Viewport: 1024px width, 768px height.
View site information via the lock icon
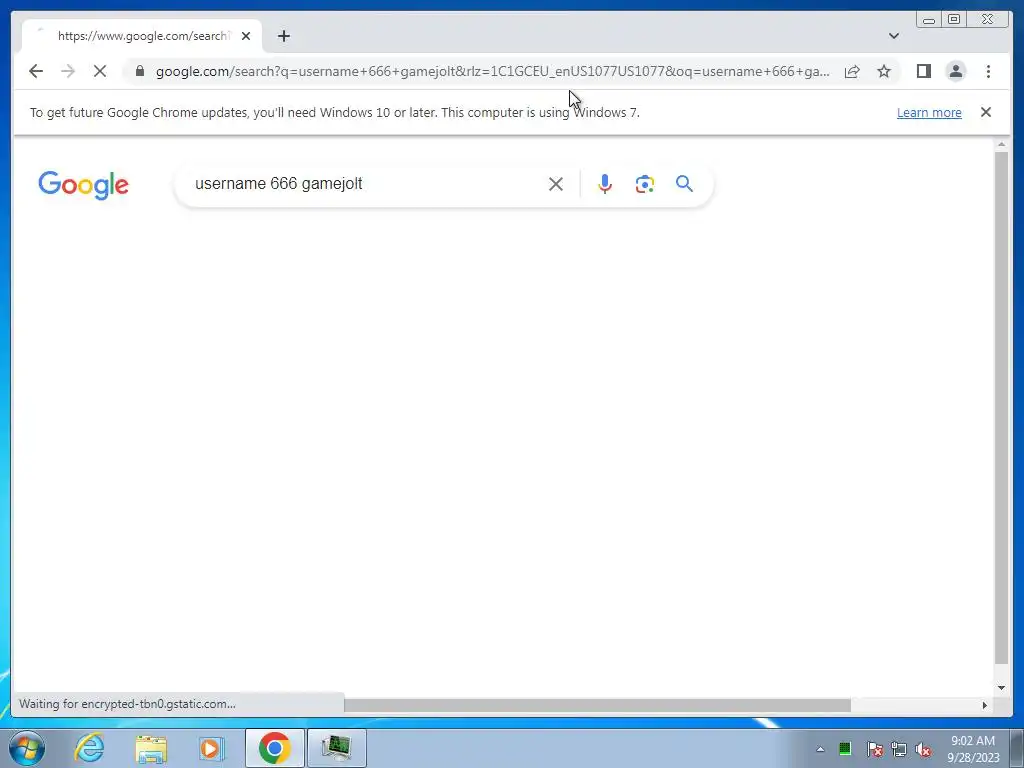point(140,71)
